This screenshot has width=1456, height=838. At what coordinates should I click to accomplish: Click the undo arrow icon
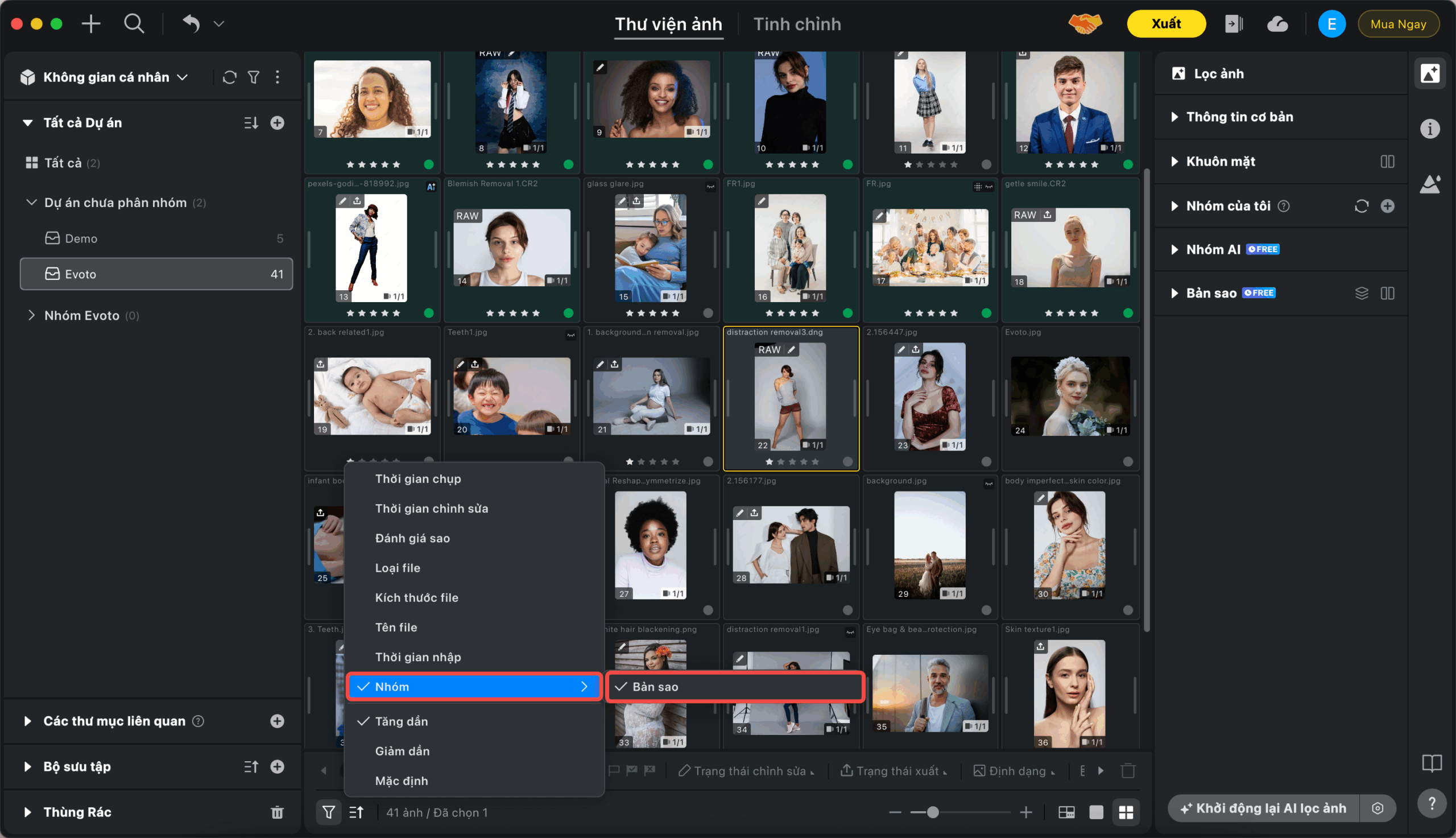pyautogui.click(x=192, y=23)
